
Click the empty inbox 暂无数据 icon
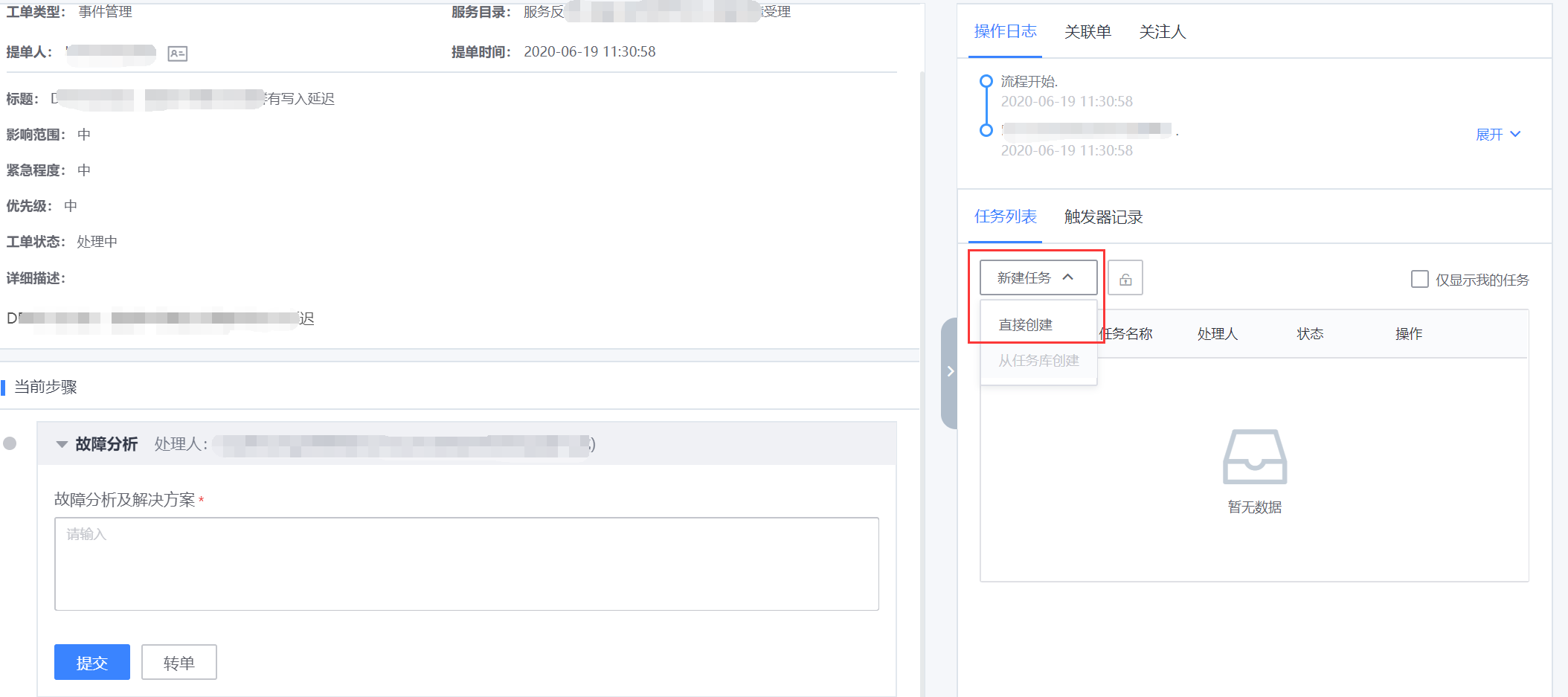[x=1254, y=457]
